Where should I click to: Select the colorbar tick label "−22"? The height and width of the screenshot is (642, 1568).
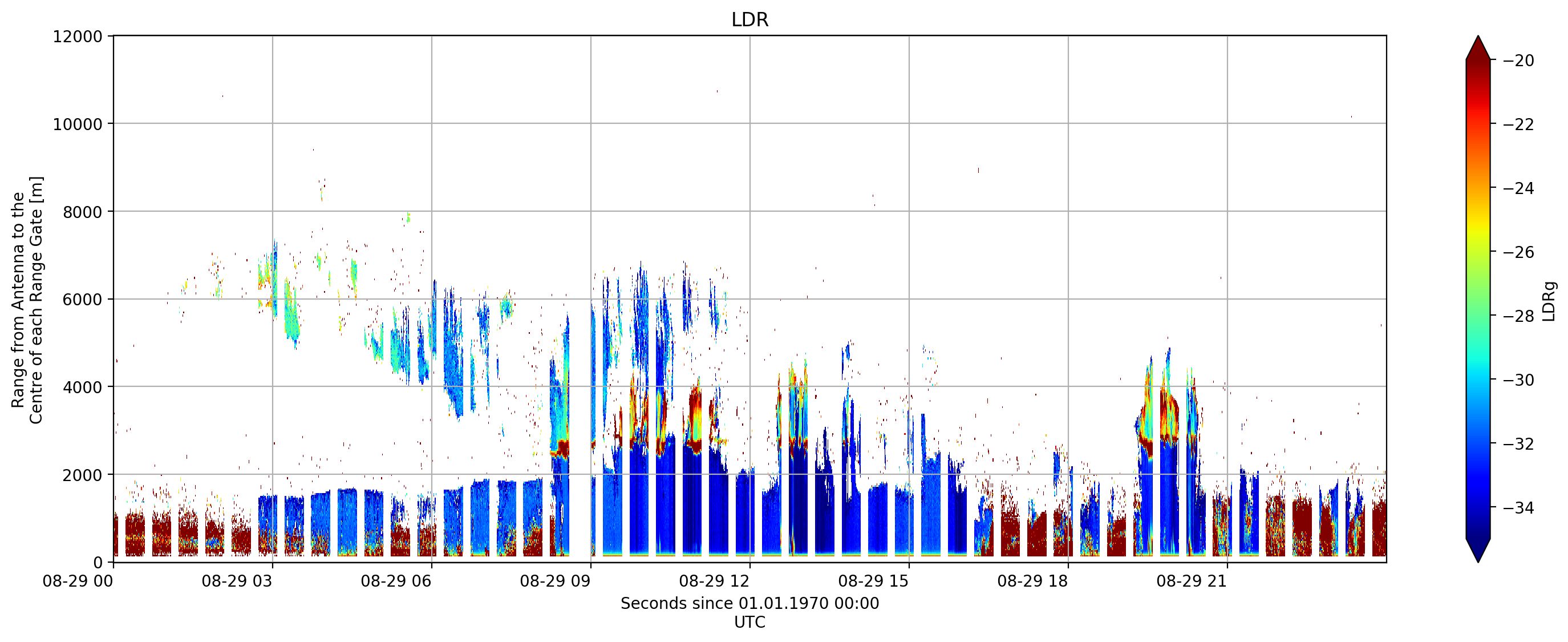tap(1518, 124)
